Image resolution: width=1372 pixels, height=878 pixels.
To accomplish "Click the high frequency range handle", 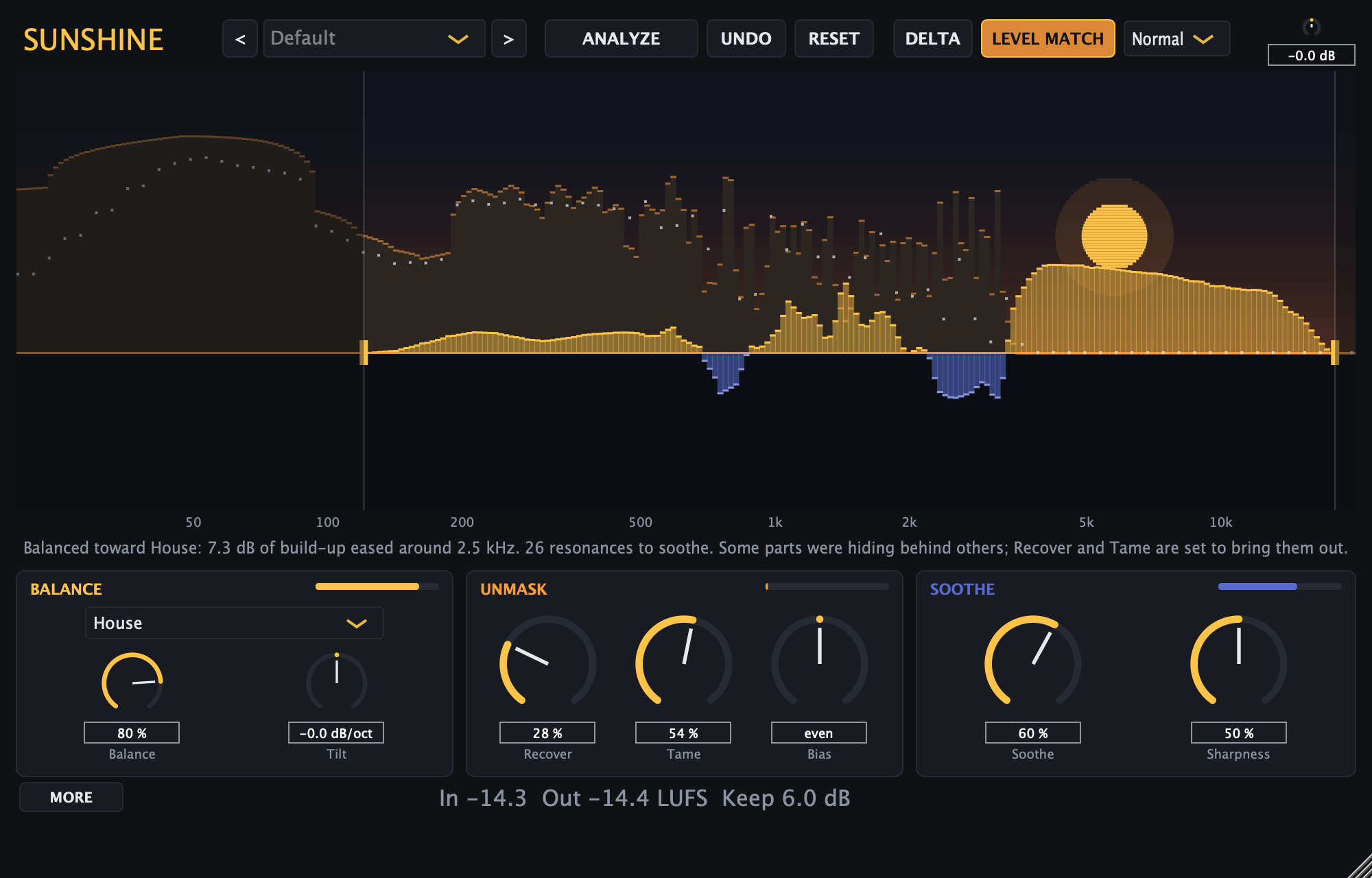I will 1335,353.
